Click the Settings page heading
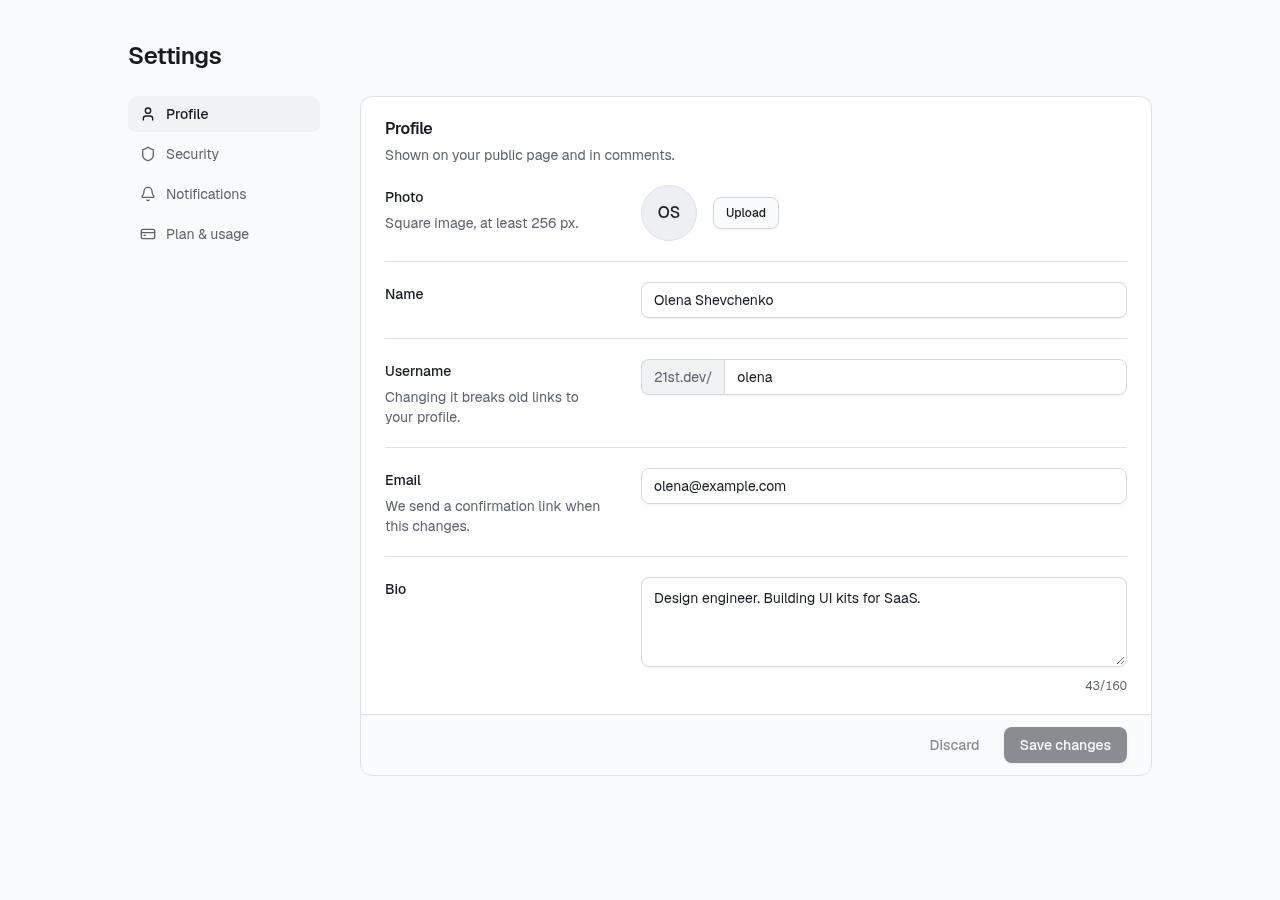The height and width of the screenshot is (900, 1280). [175, 56]
